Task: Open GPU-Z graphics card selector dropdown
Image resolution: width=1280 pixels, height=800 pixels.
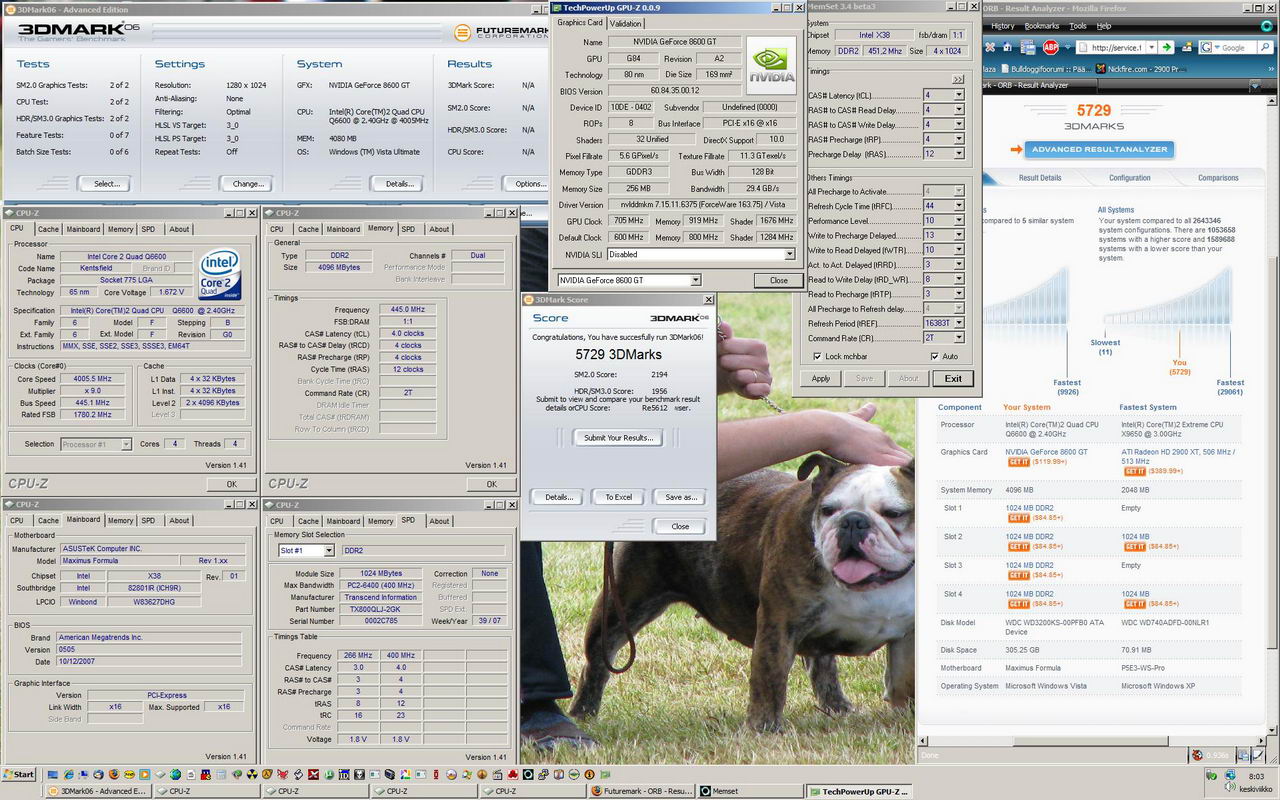Action: [695, 280]
